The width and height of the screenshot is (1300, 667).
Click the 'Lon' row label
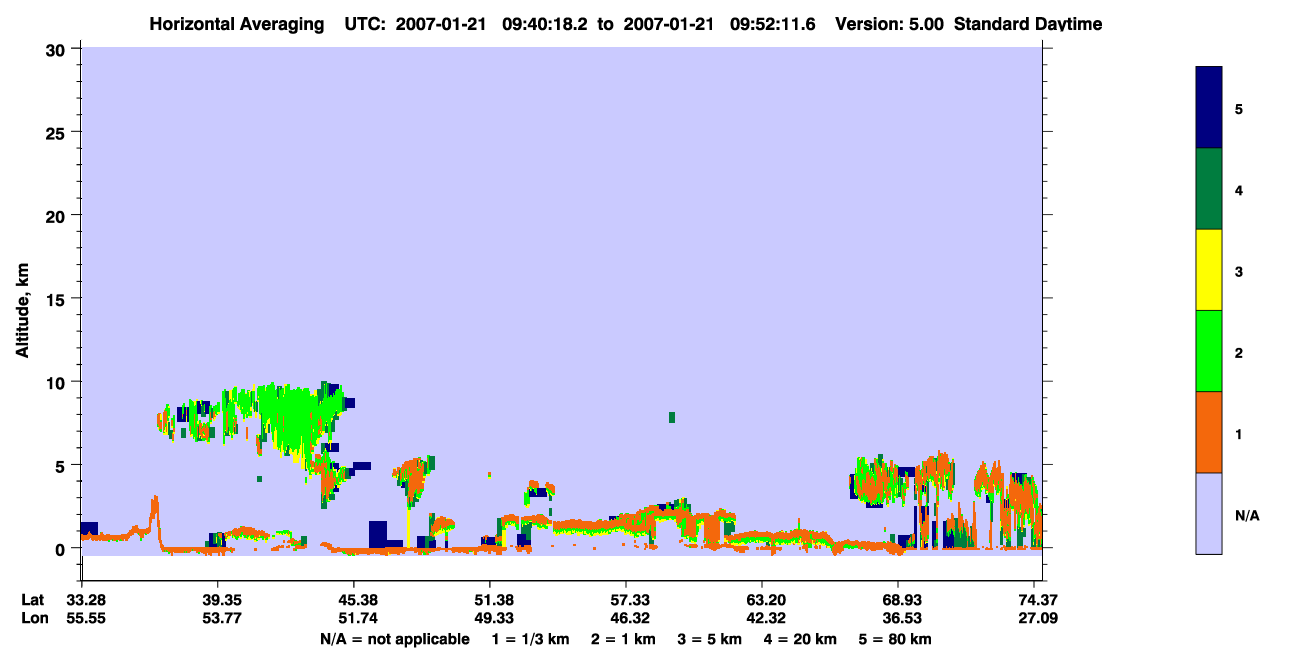[34, 618]
